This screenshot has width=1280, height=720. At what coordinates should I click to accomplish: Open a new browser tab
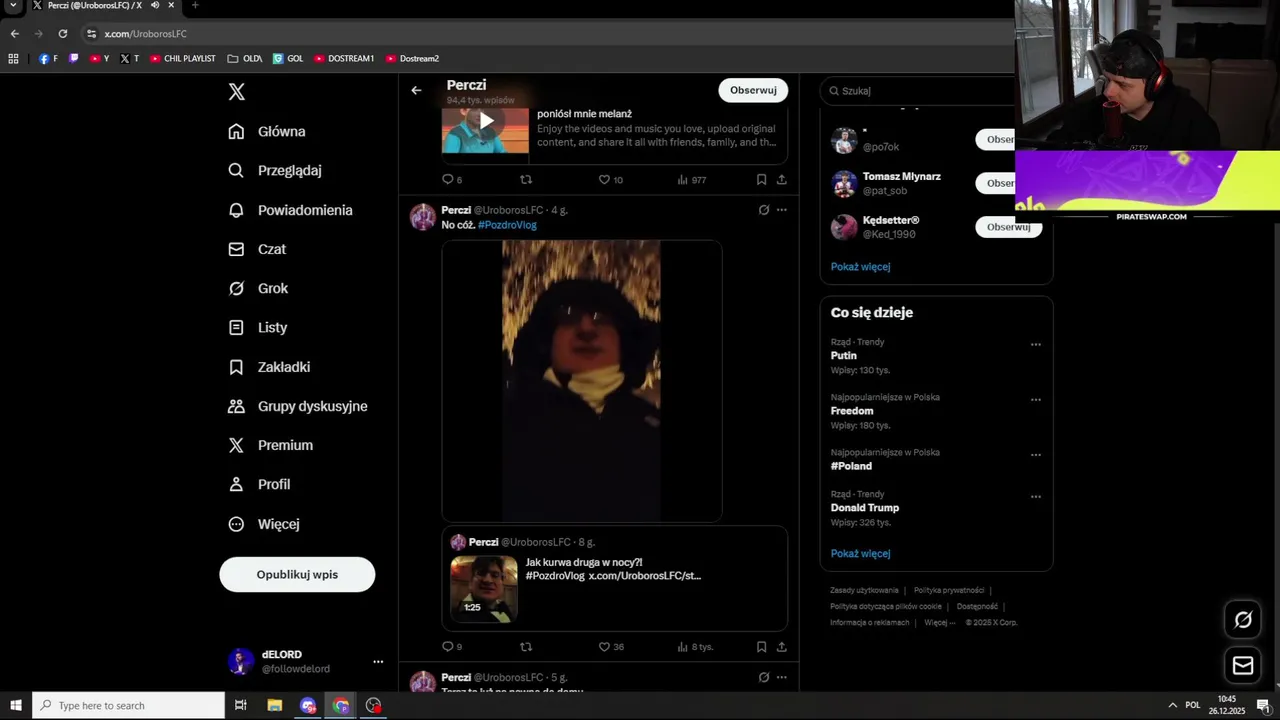tap(194, 5)
